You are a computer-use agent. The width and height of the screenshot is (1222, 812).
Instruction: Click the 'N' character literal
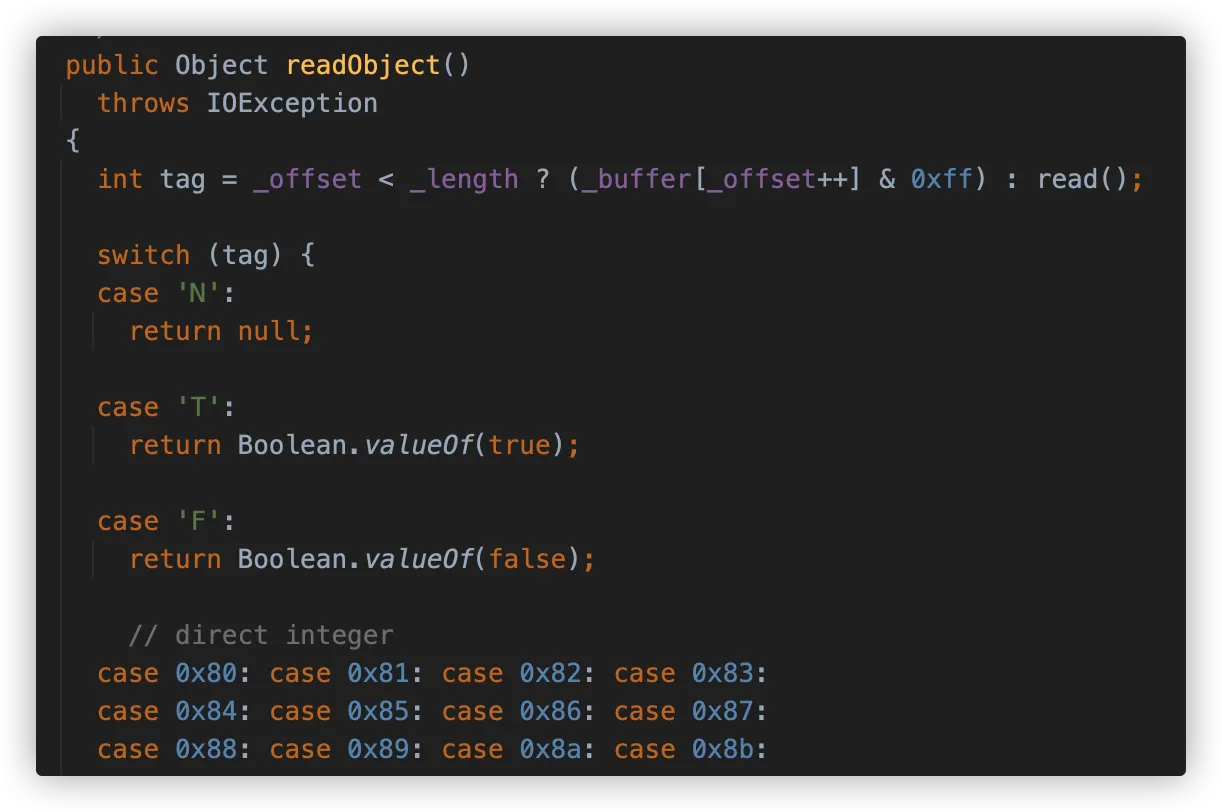click(198, 294)
